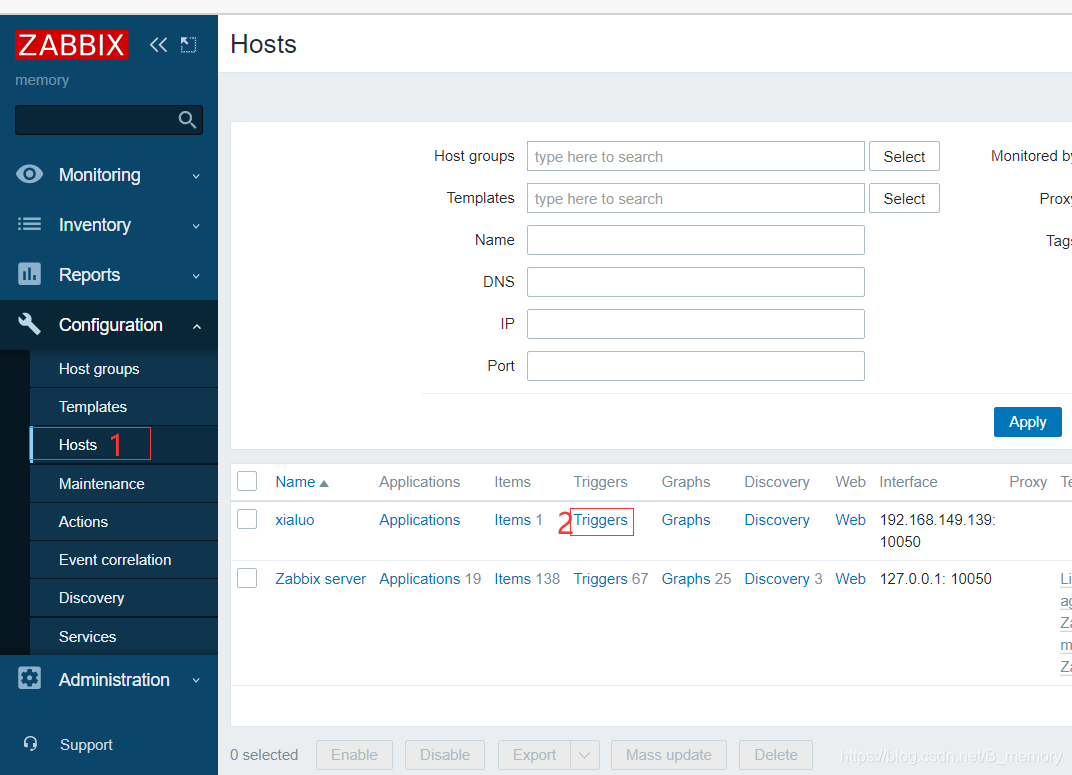Open Services in sidebar

coord(88,637)
